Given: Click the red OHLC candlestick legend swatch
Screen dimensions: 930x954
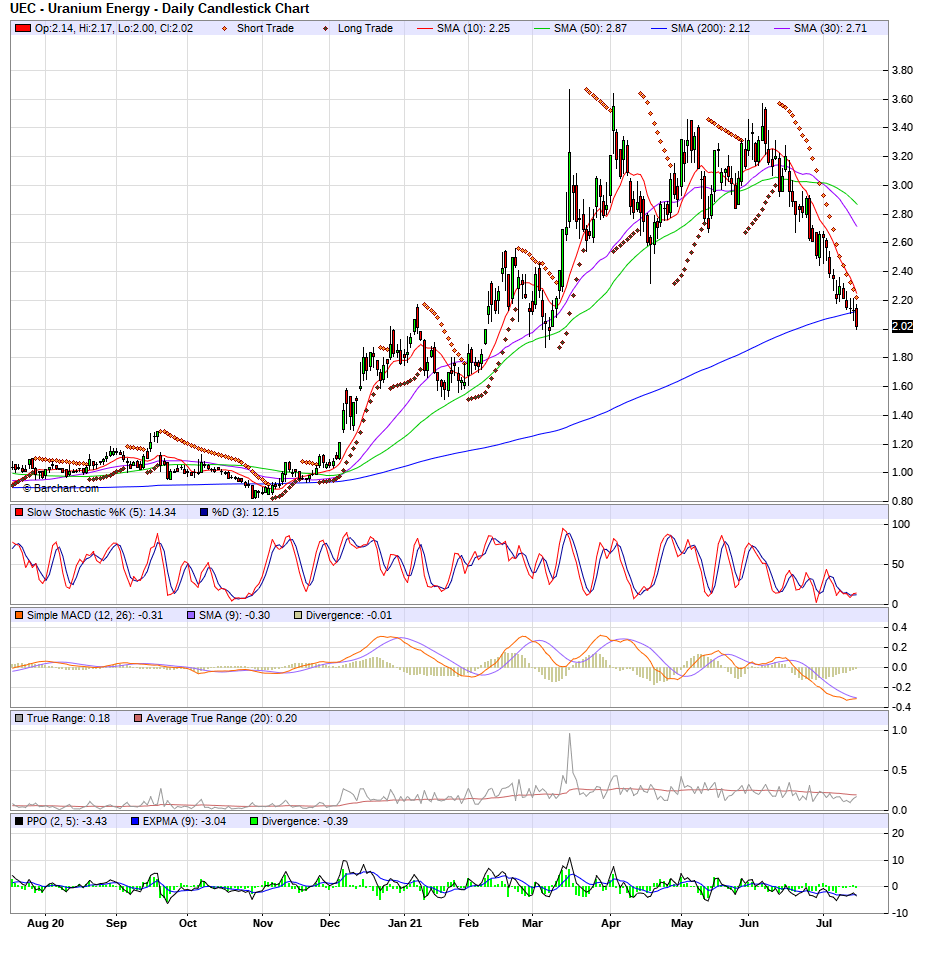Looking at the screenshot, I should click(x=23, y=29).
